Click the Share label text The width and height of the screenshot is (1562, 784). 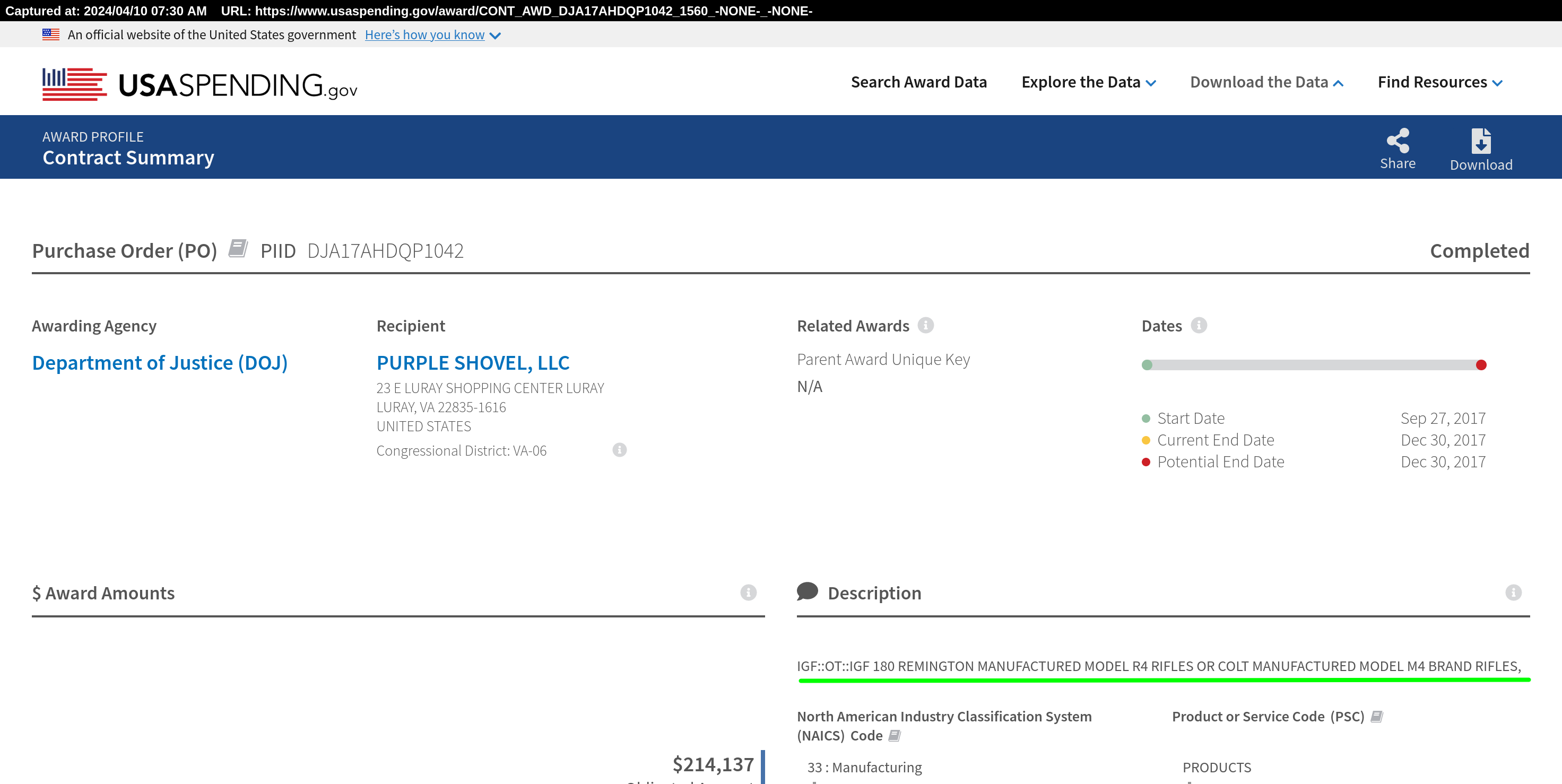tap(1398, 163)
